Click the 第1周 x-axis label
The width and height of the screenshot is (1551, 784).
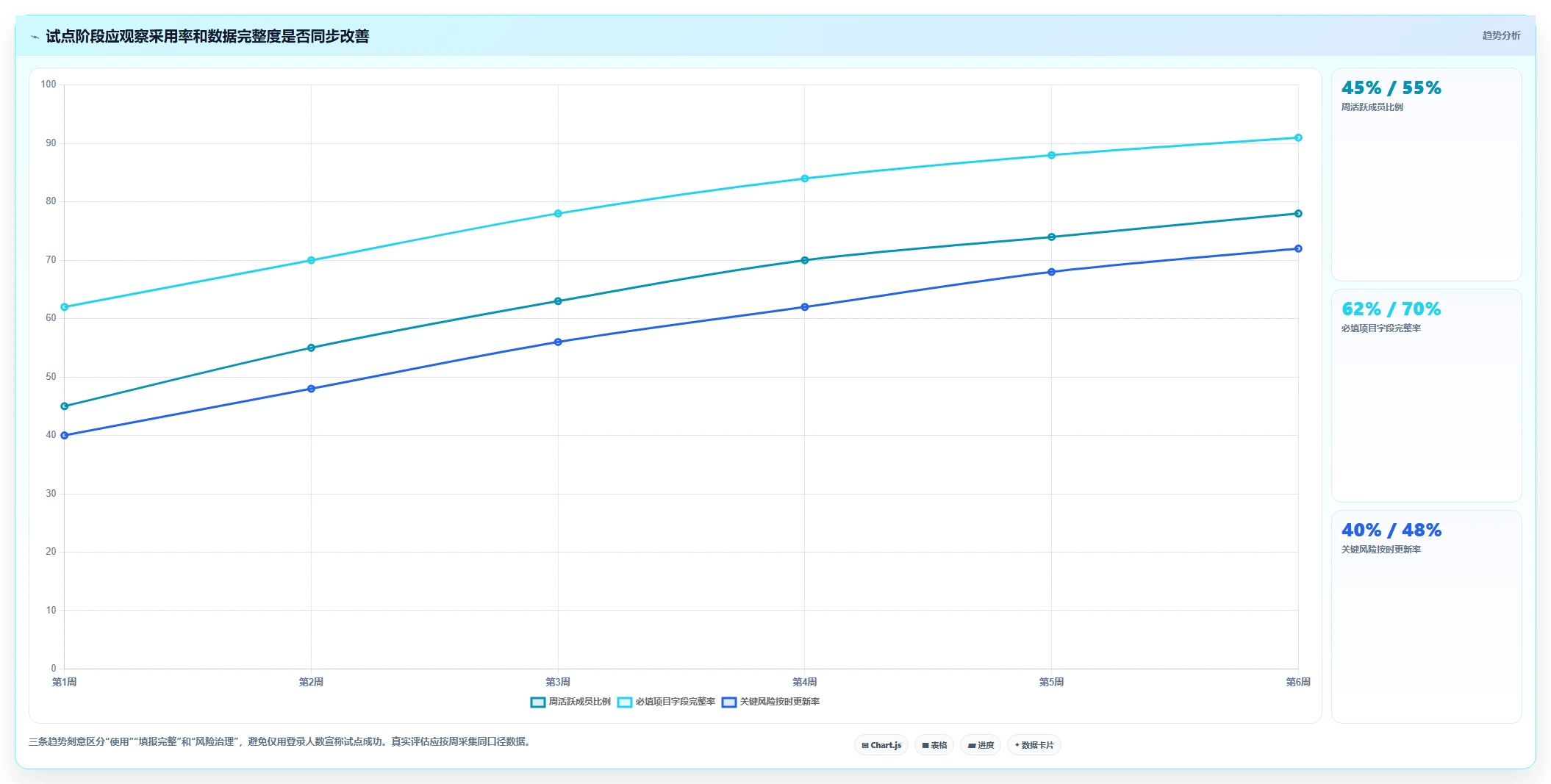65,682
